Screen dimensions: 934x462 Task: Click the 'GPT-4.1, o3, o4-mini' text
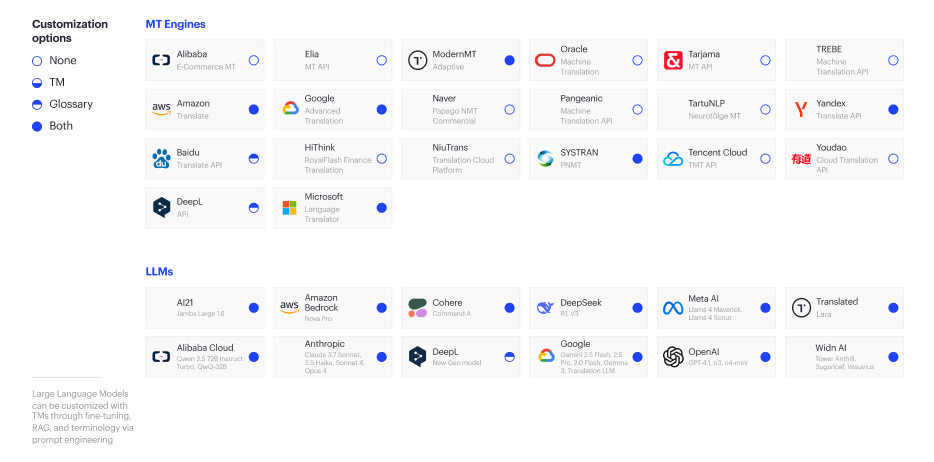[x=718, y=363]
